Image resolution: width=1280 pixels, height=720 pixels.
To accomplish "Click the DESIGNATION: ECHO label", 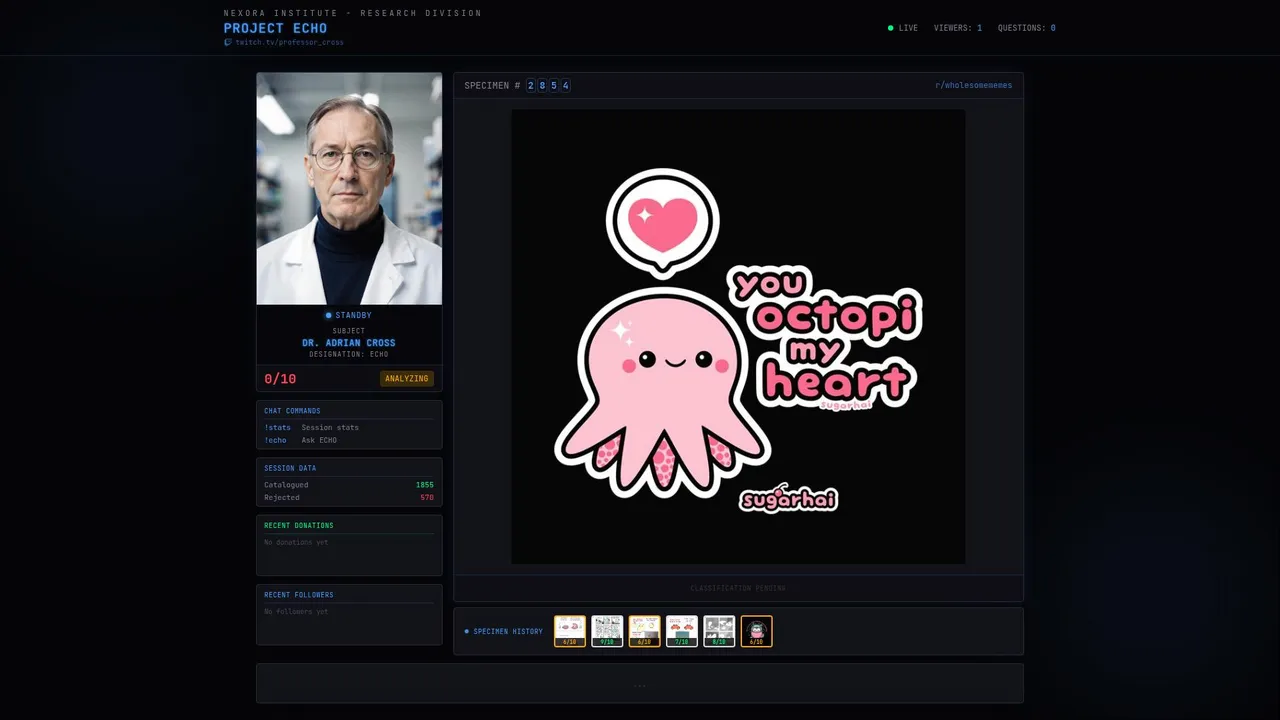I will pyautogui.click(x=349, y=354).
